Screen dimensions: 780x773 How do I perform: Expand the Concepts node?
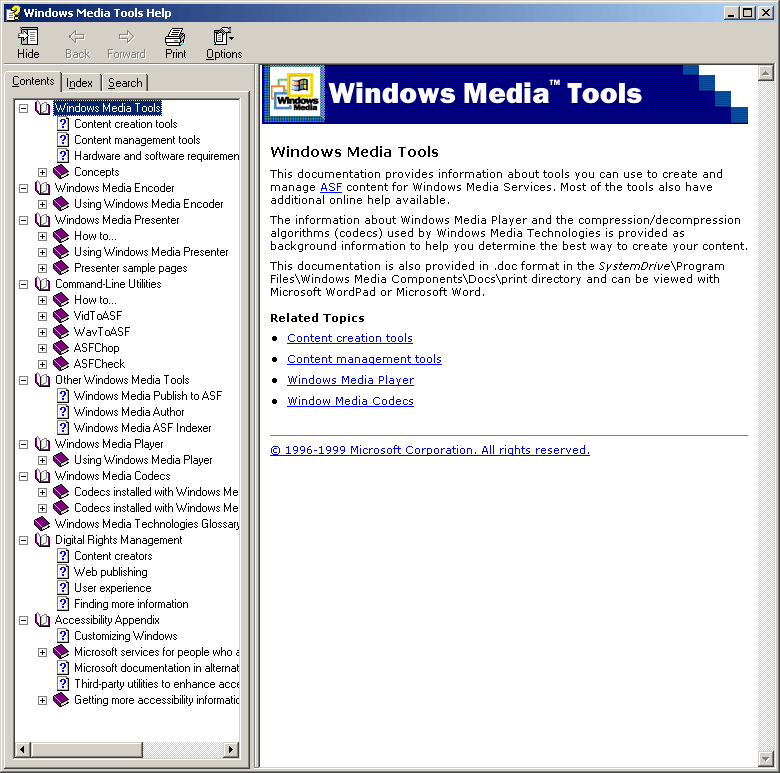coord(43,172)
